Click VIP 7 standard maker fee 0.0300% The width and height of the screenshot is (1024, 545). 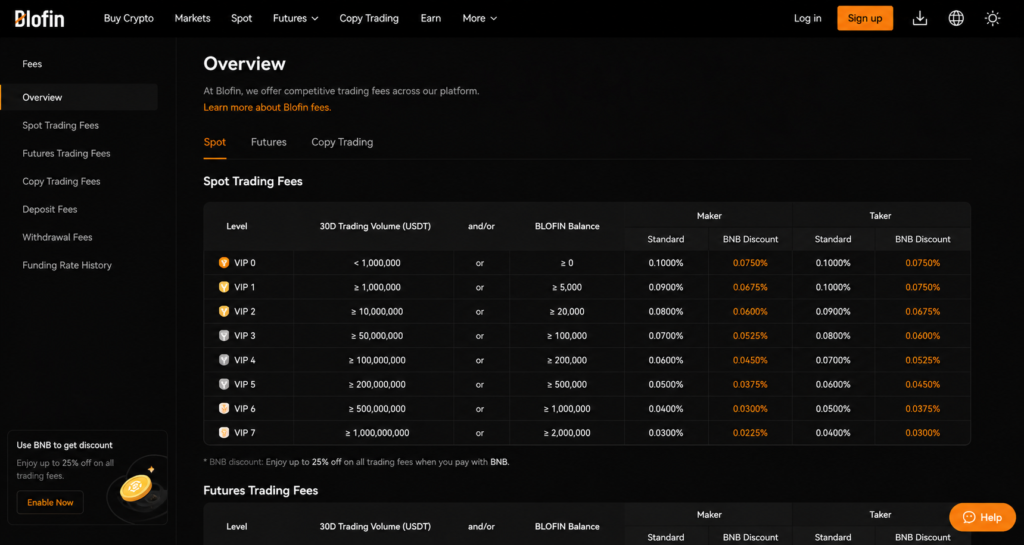click(x=665, y=433)
